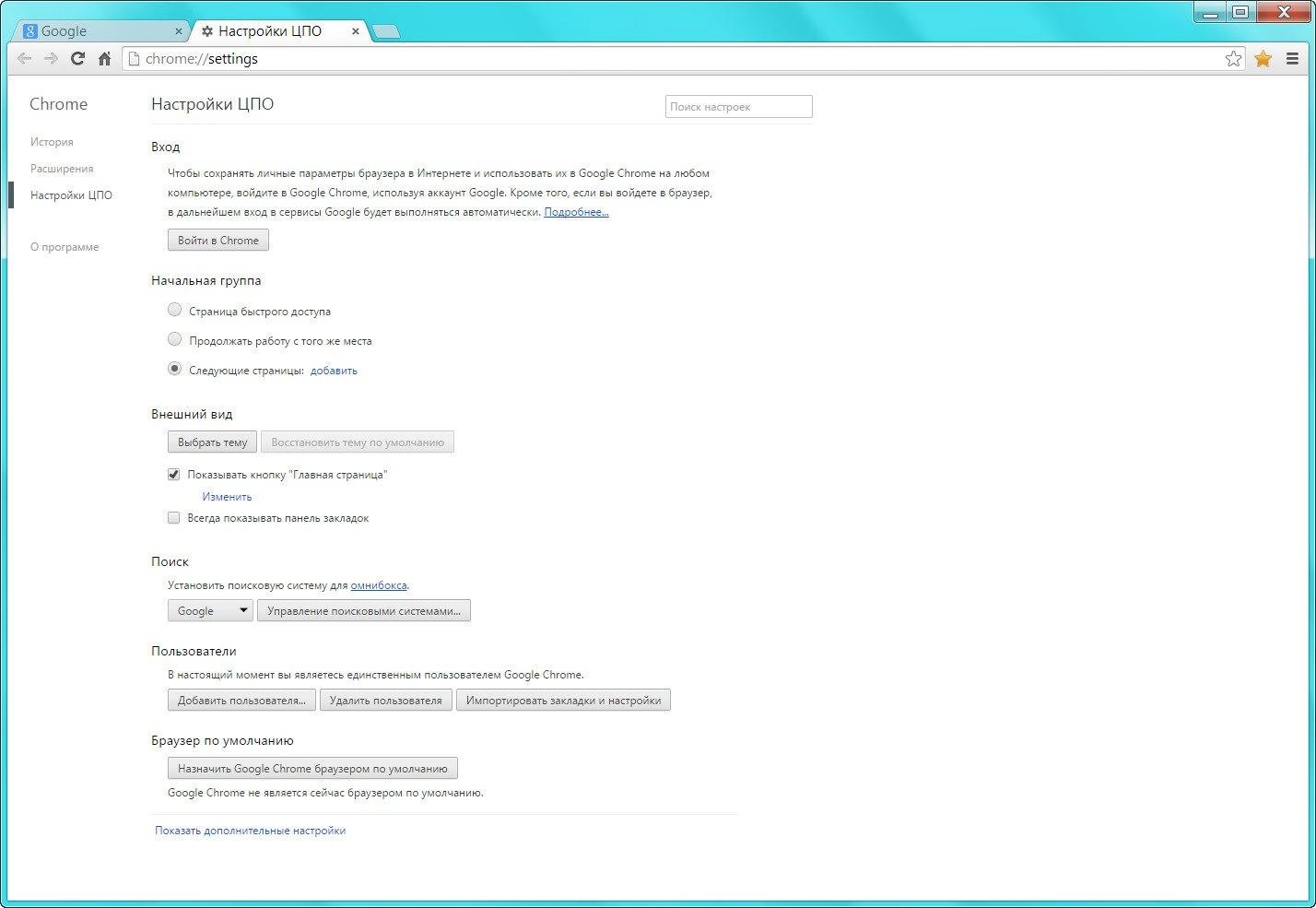Click Удалить пользователя button
The image size is (1316, 908).
pos(386,701)
